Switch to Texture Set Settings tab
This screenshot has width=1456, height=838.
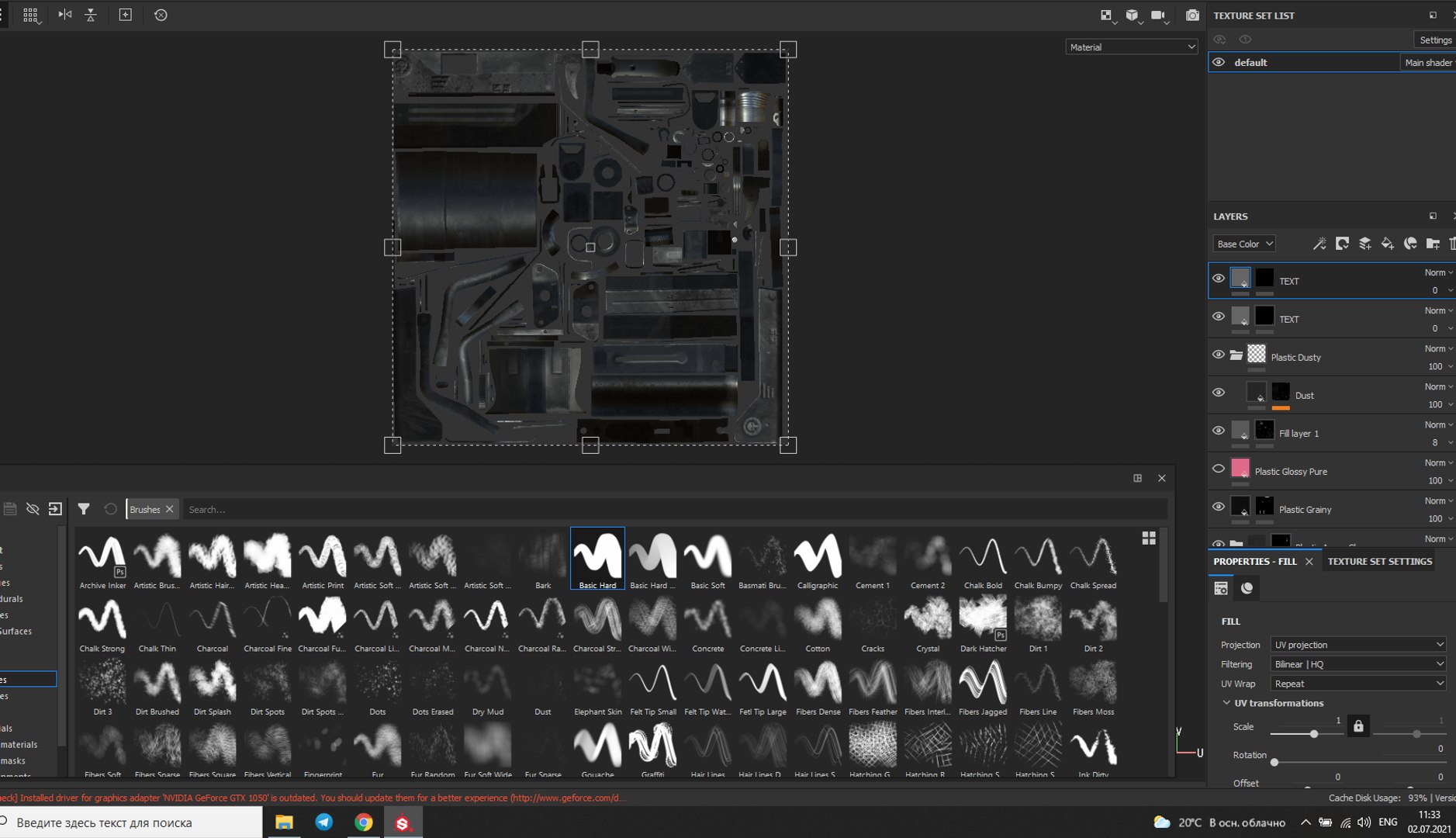tap(1379, 561)
